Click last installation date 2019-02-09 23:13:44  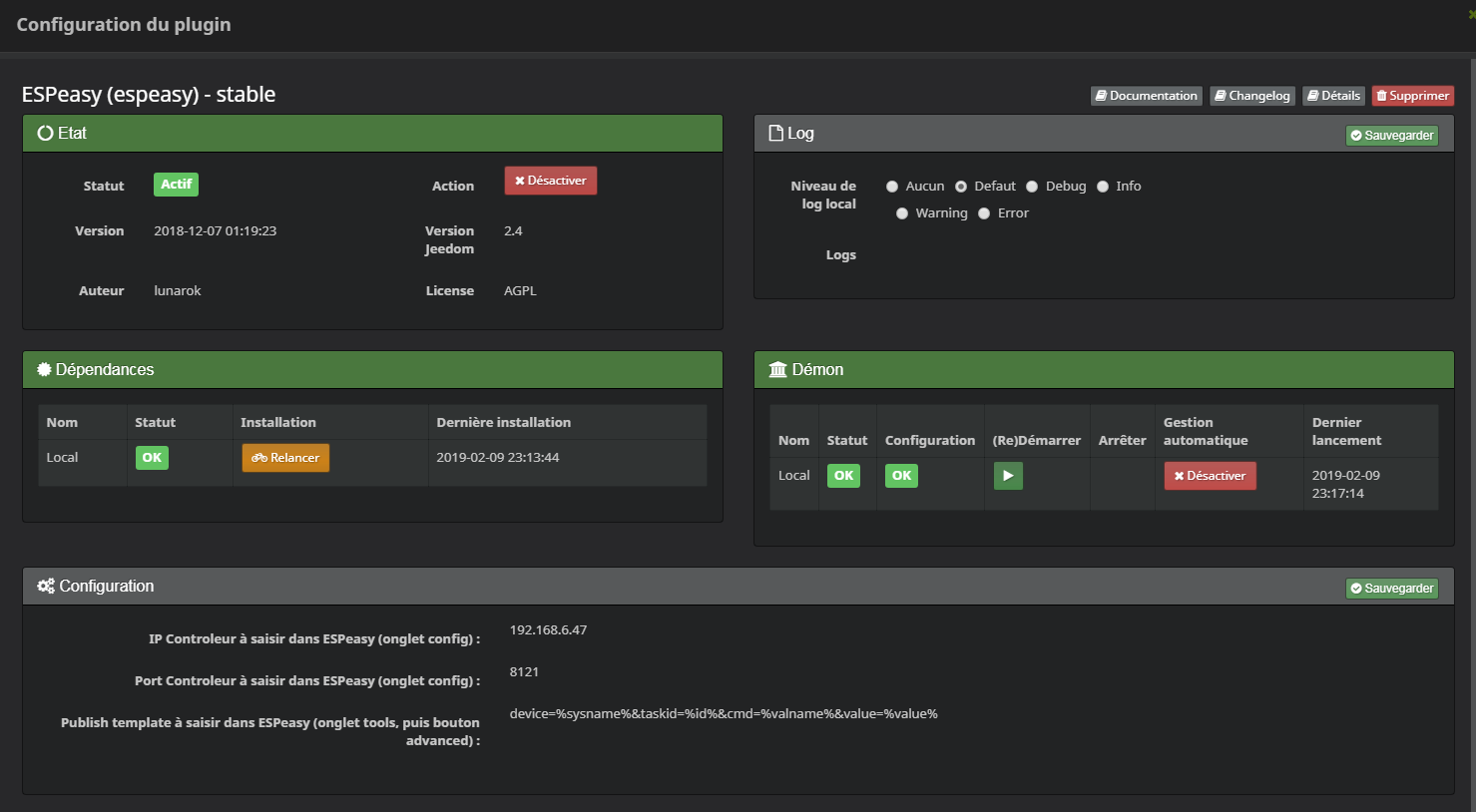click(498, 458)
